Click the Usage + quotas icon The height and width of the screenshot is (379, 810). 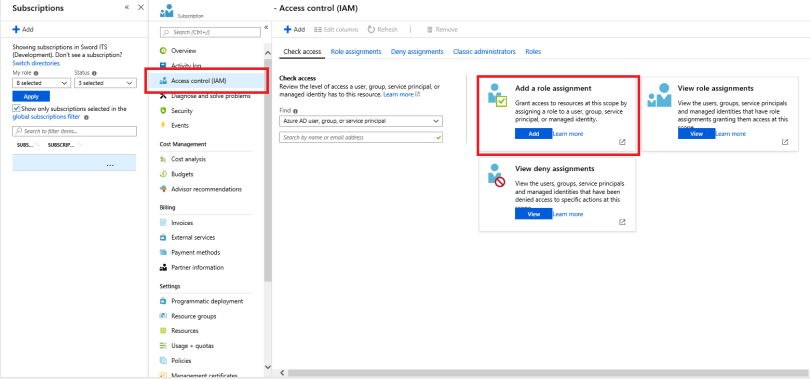(x=163, y=345)
